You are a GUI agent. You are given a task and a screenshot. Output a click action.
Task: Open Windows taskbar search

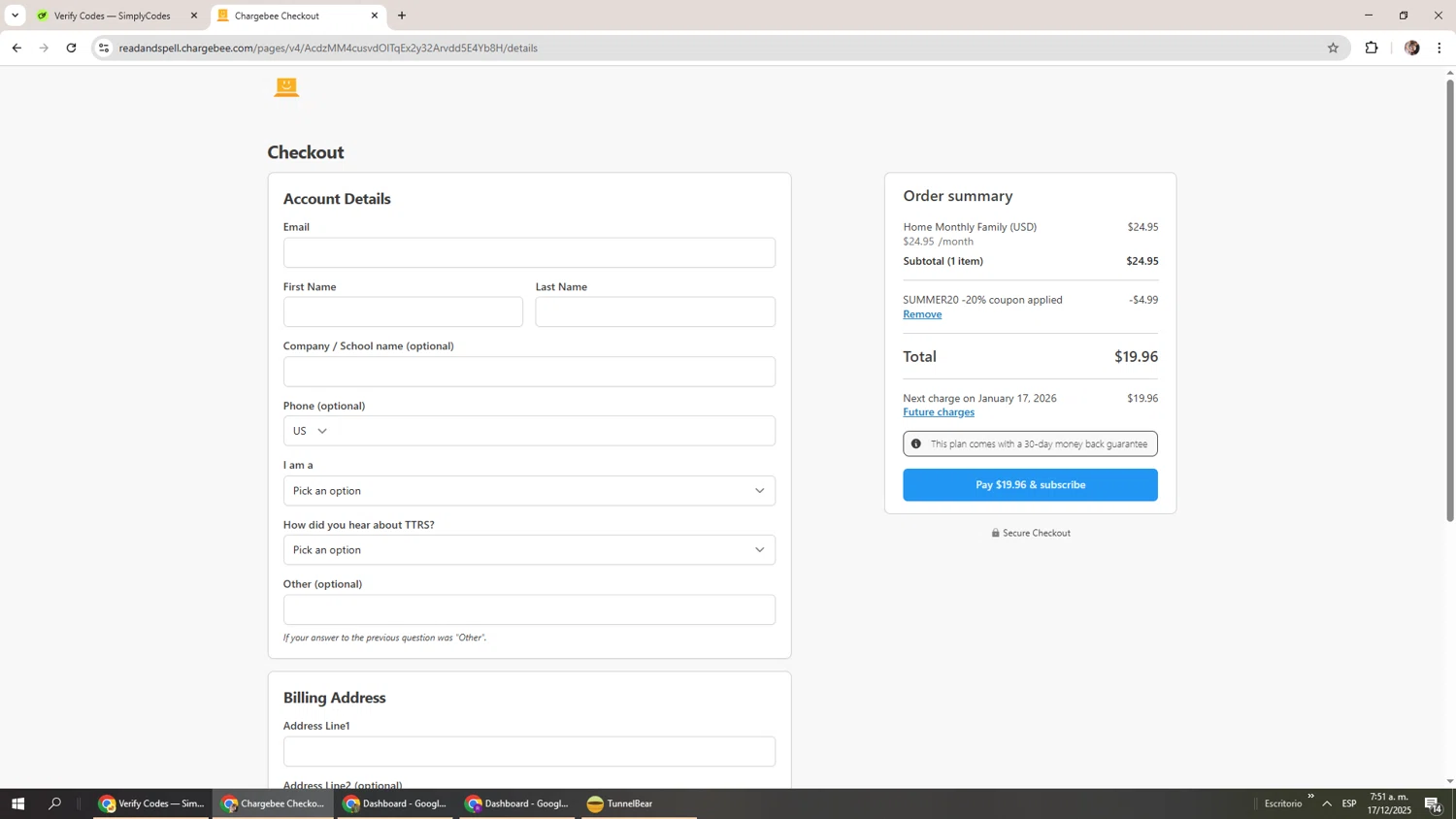55,803
